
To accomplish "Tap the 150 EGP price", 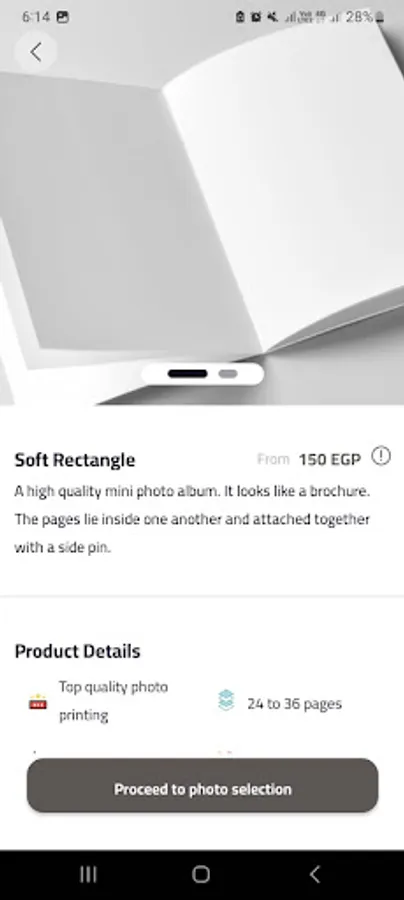I will click(x=329, y=460).
